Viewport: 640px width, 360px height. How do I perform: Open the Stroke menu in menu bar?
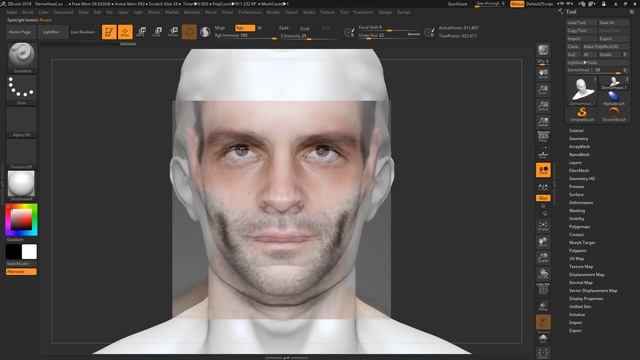[309, 12]
